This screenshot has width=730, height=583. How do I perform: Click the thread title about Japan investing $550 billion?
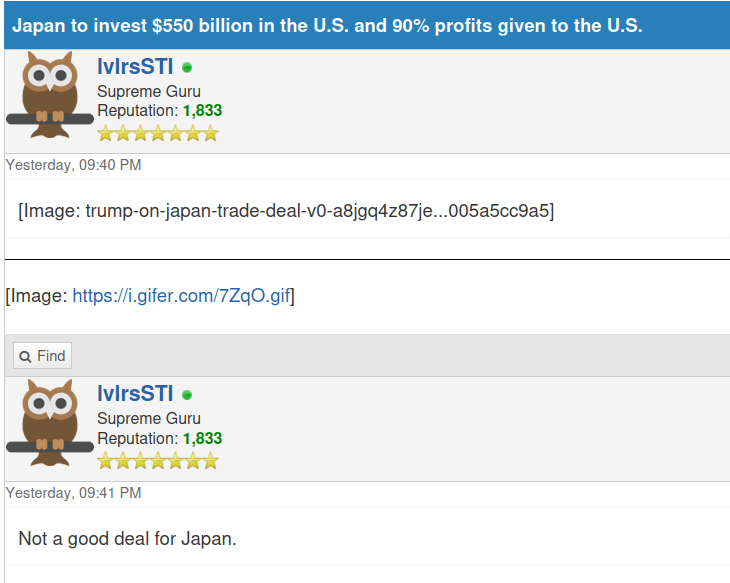pos(327,26)
